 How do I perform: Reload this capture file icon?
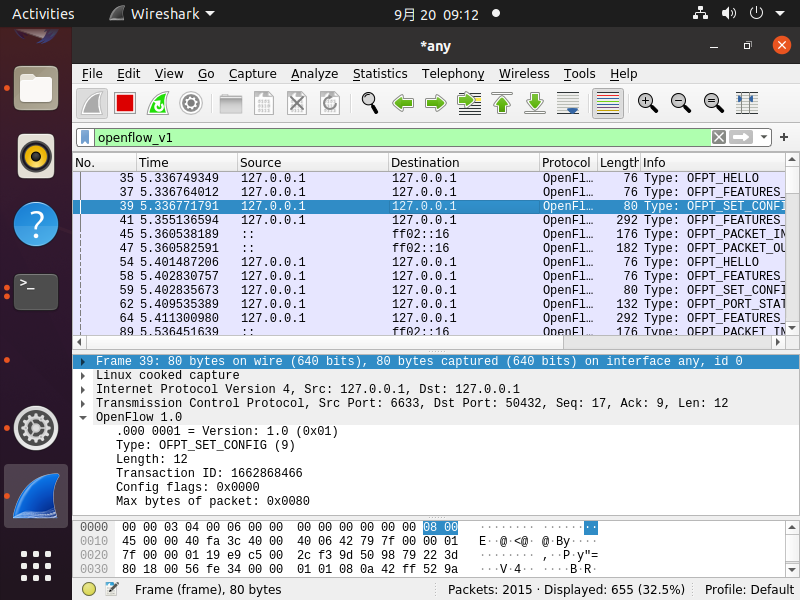pos(330,104)
